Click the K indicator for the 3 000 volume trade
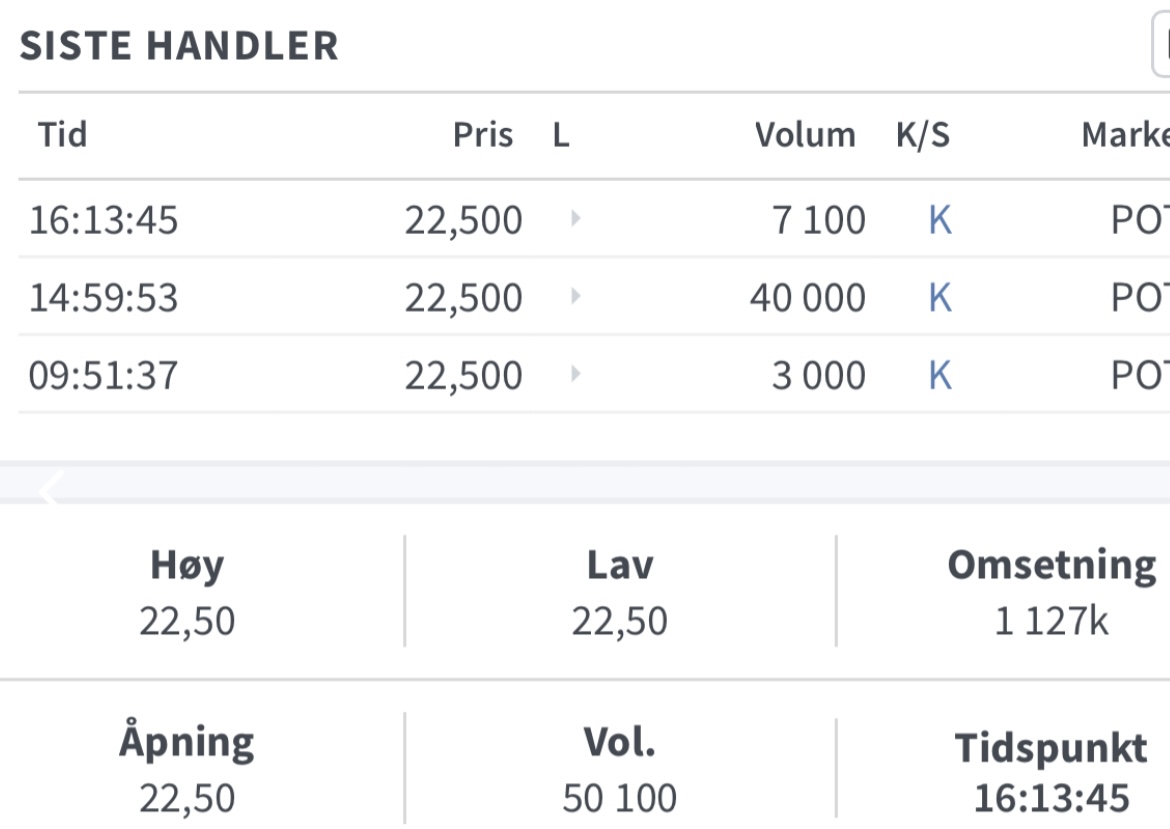The height and width of the screenshot is (829, 1170). [x=940, y=375]
